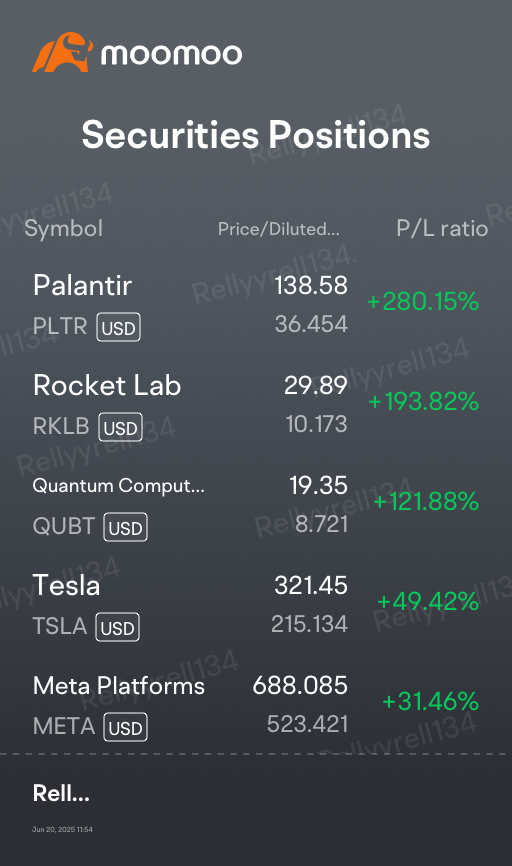The height and width of the screenshot is (866, 512).
Task: Click the moomoo bull logo icon
Action: pyautogui.click(x=62, y=52)
